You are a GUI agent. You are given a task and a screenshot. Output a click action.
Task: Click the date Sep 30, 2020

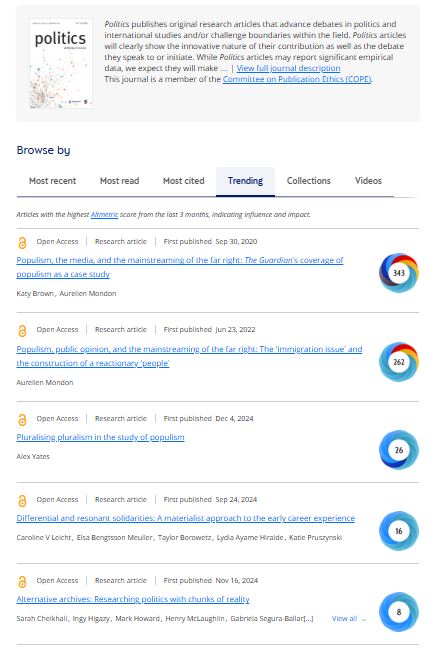(236, 241)
